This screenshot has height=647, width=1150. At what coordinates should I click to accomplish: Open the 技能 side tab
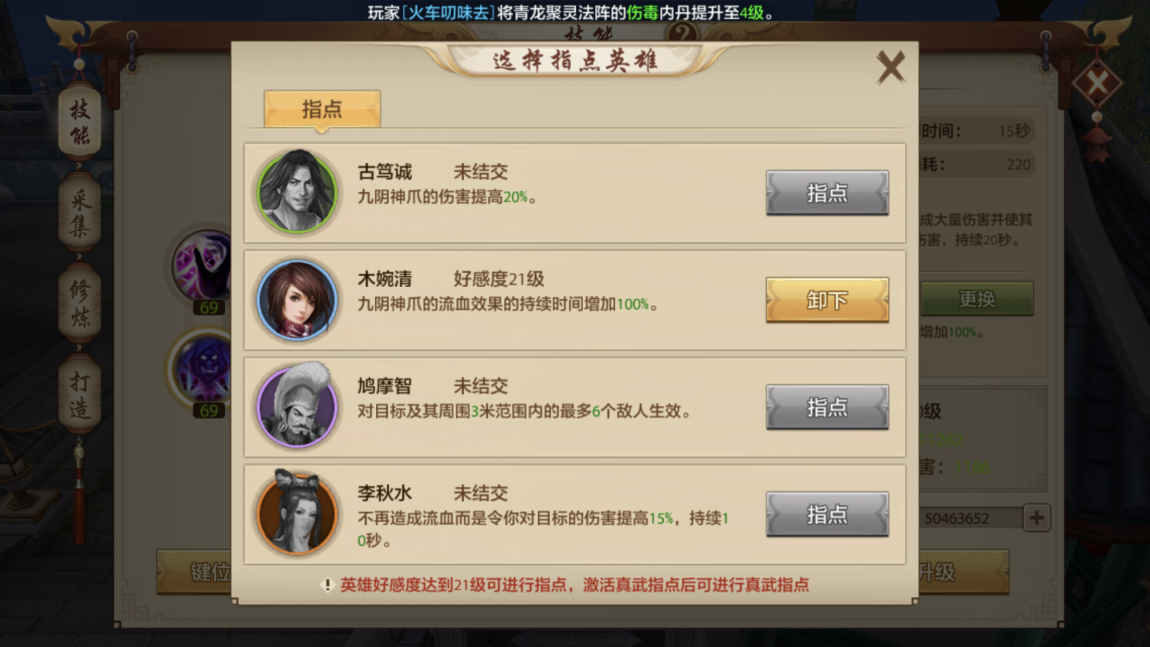(x=80, y=122)
